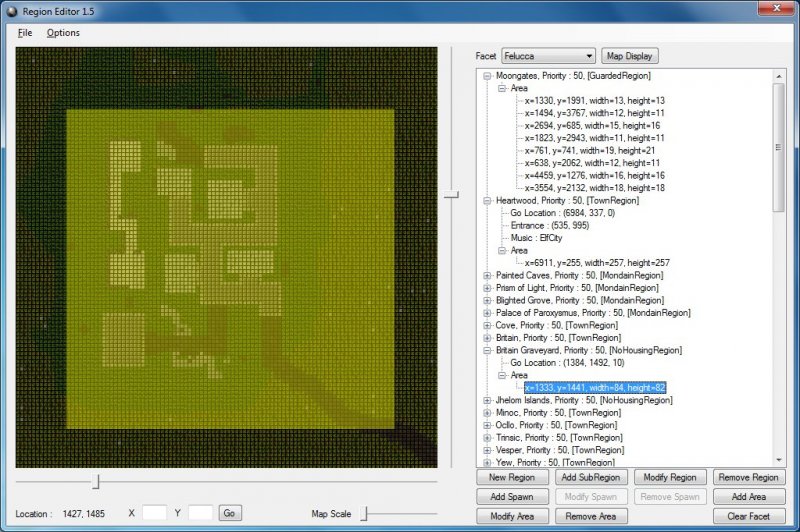This screenshot has width=800, height=532.
Task: Click the Go button beside Y field
Action: (x=230, y=513)
